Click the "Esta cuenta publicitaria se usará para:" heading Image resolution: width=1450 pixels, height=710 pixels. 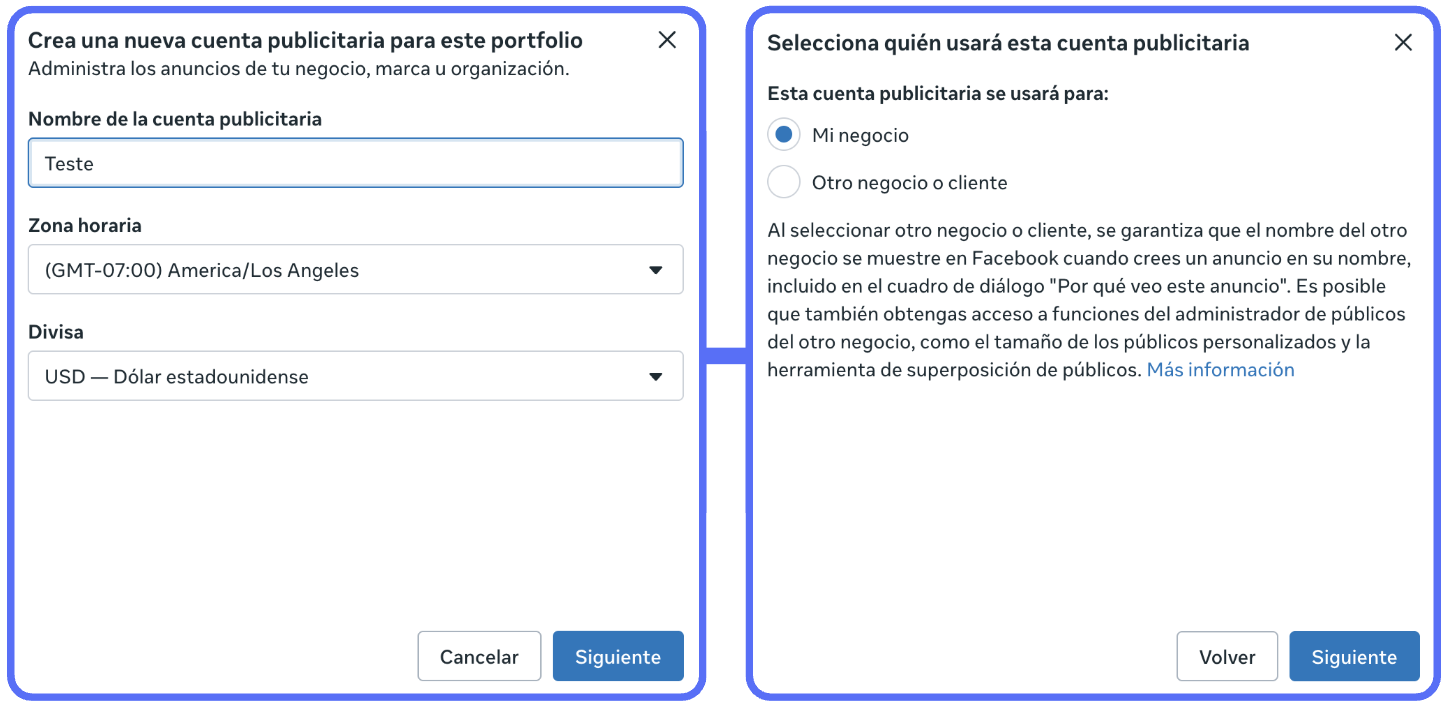tap(938, 94)
